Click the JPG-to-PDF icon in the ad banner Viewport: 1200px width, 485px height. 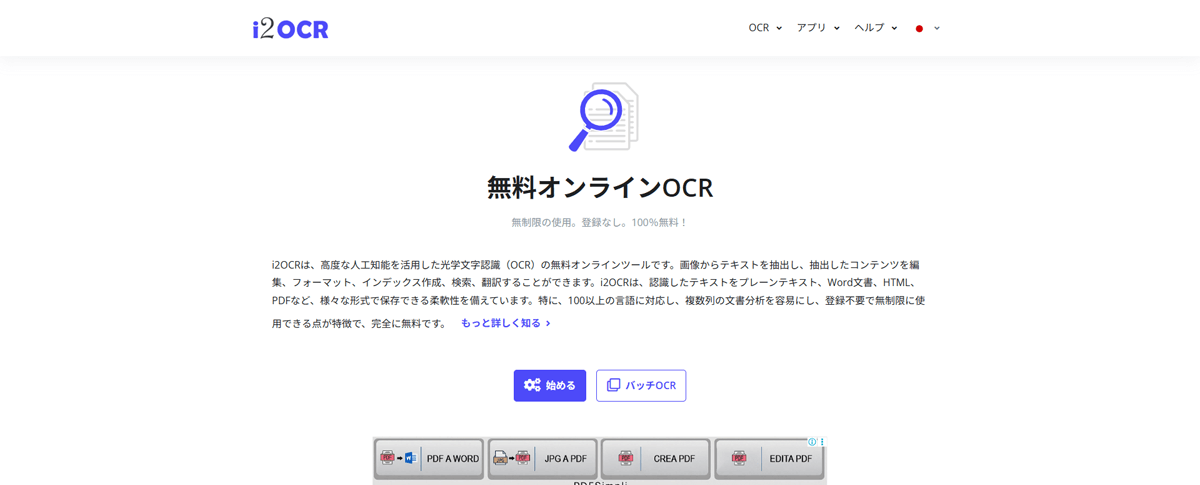(510, 459)
